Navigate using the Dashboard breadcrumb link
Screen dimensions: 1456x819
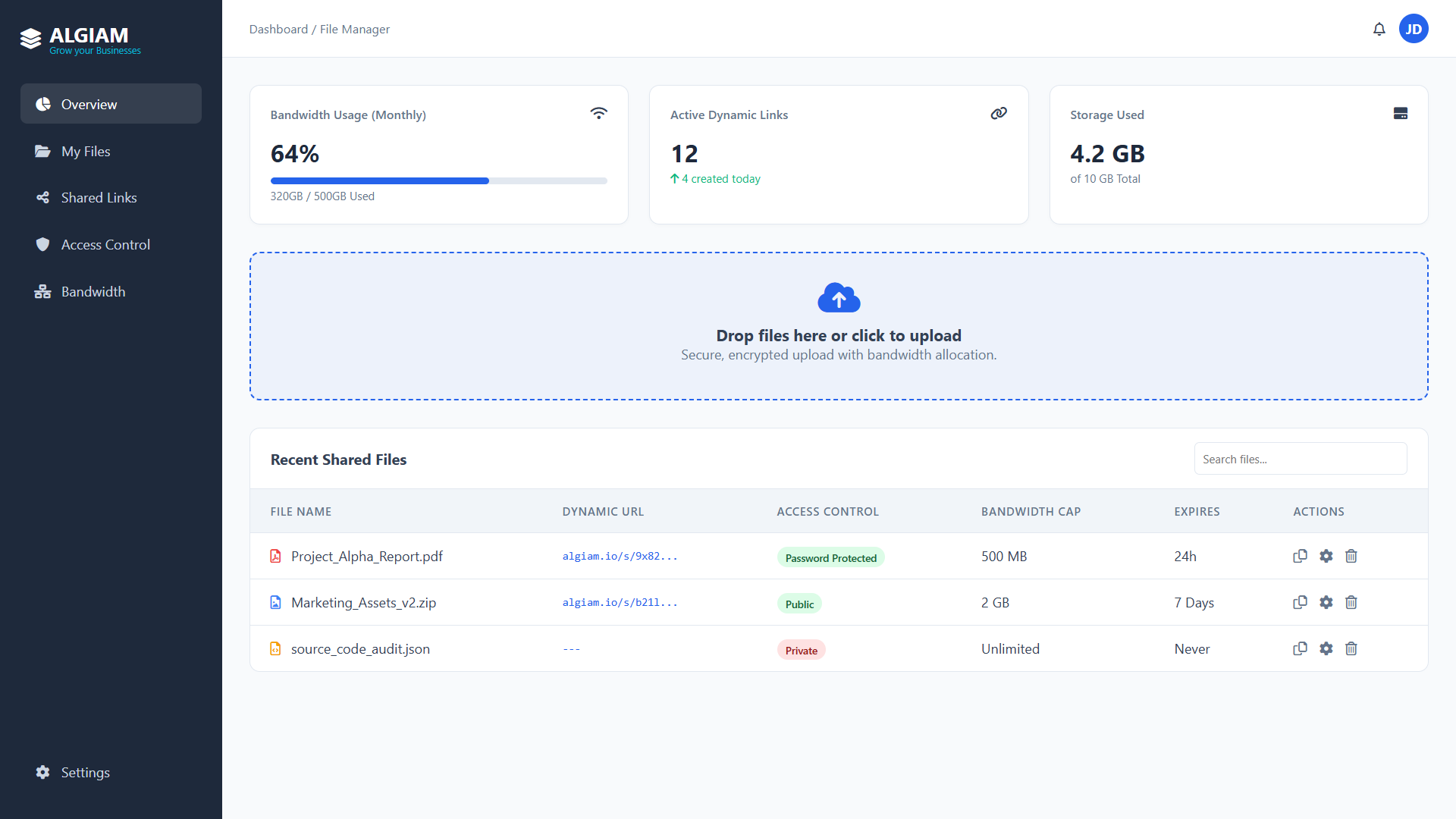(278, 29)
